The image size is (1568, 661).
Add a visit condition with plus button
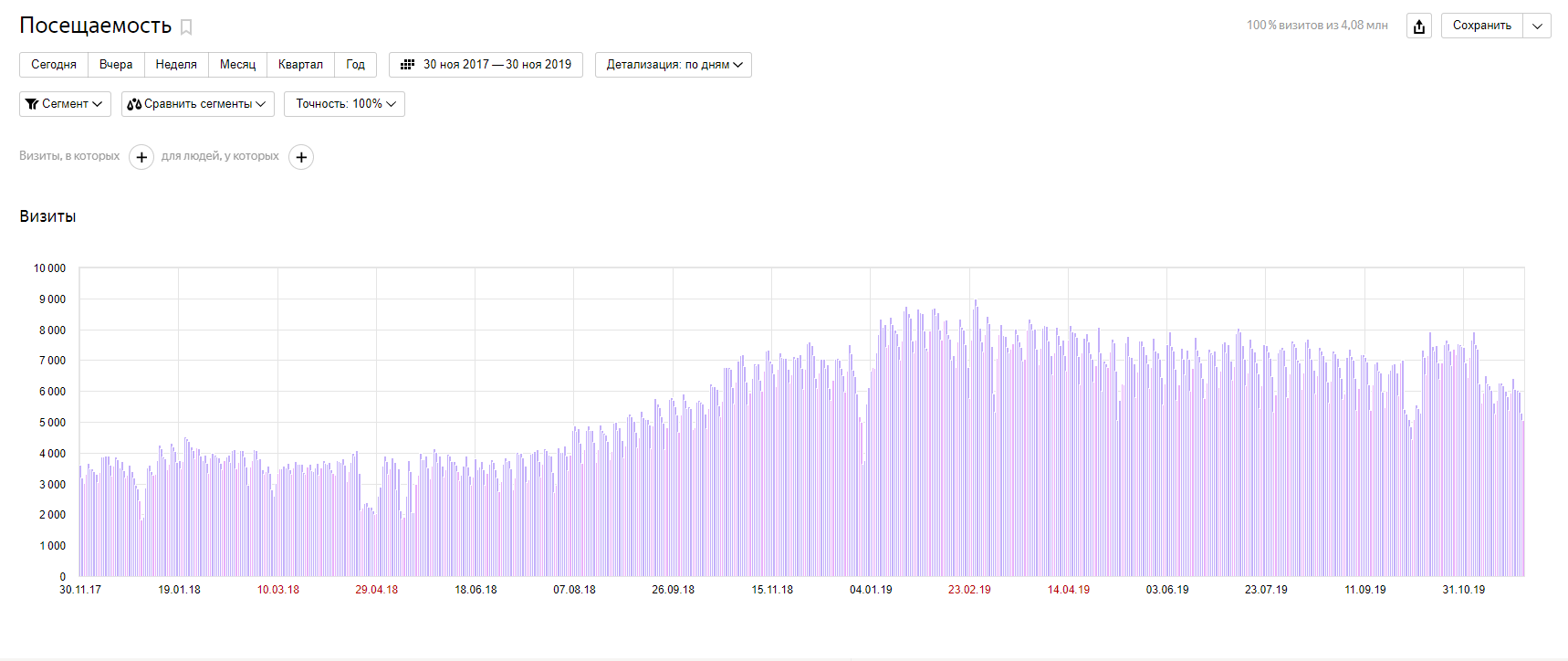pyautogui.click(x=141, y=157)
